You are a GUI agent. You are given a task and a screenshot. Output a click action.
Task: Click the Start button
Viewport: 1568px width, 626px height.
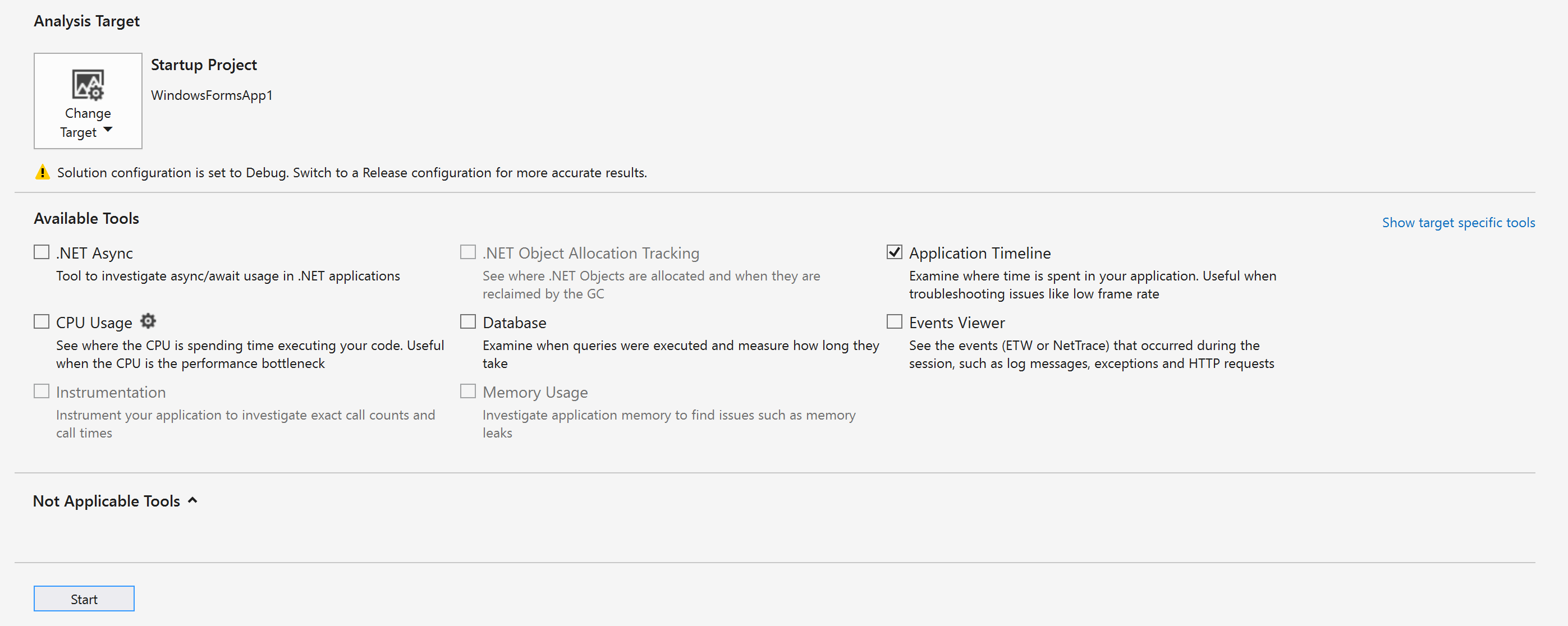point(84,599)
